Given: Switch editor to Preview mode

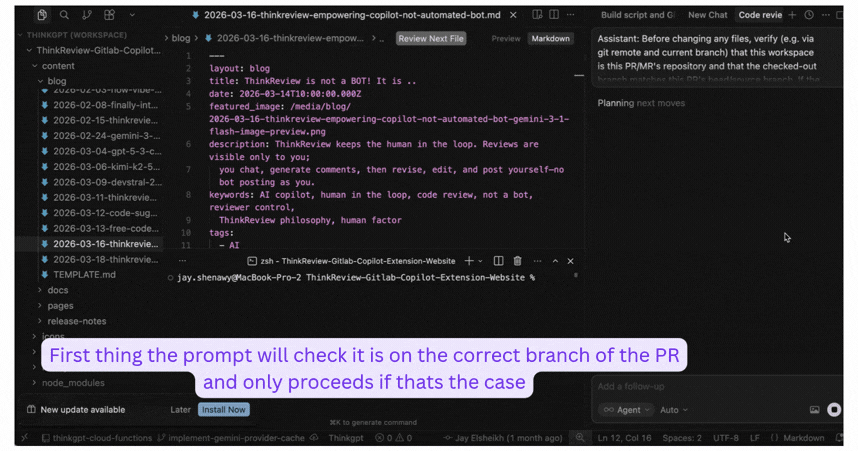Looking at the screenshot, I should tap(506, 38).
